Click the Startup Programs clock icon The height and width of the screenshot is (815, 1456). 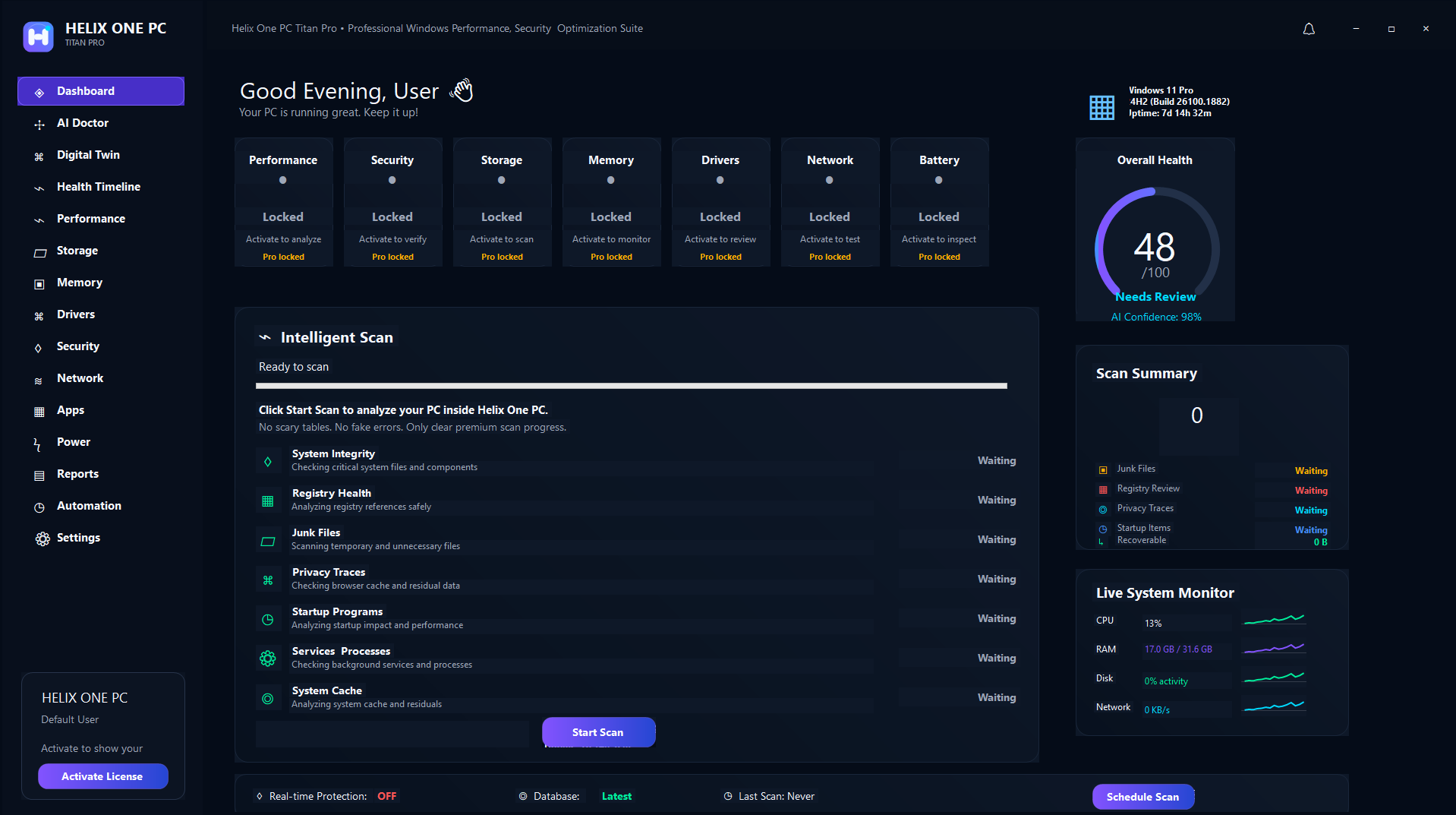click(x=268, y=619)
